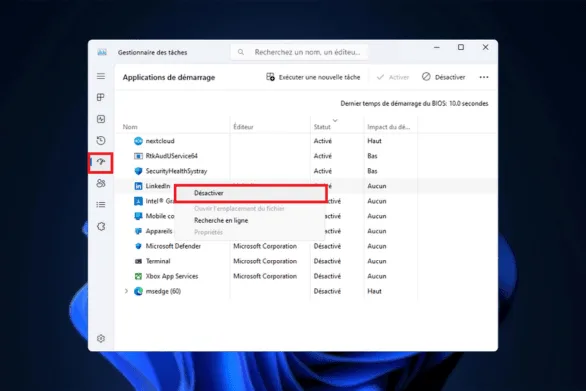586x391 pixels.
Task: Click the LinkedIn app icon
Action: tap(138, 186)
